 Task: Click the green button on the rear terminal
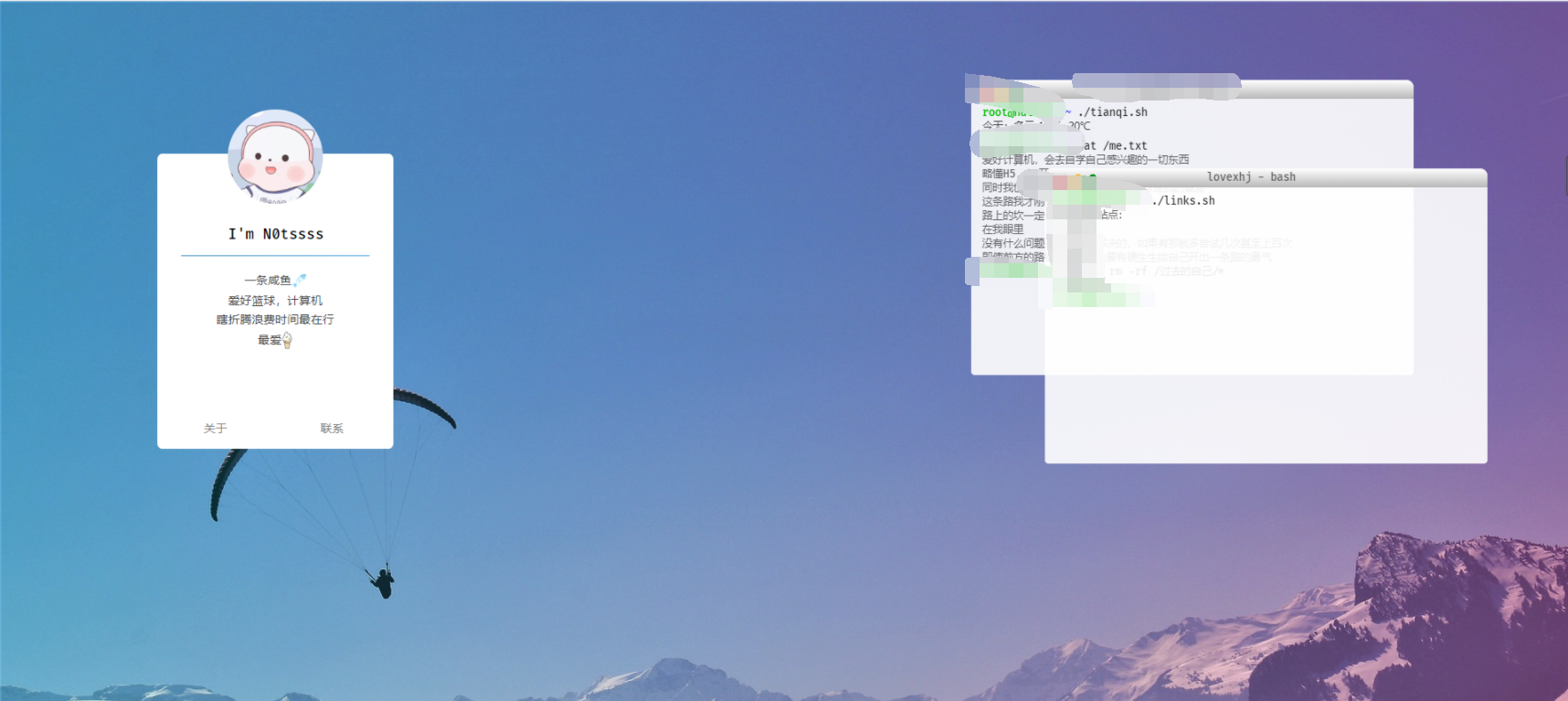[1016, 95]
